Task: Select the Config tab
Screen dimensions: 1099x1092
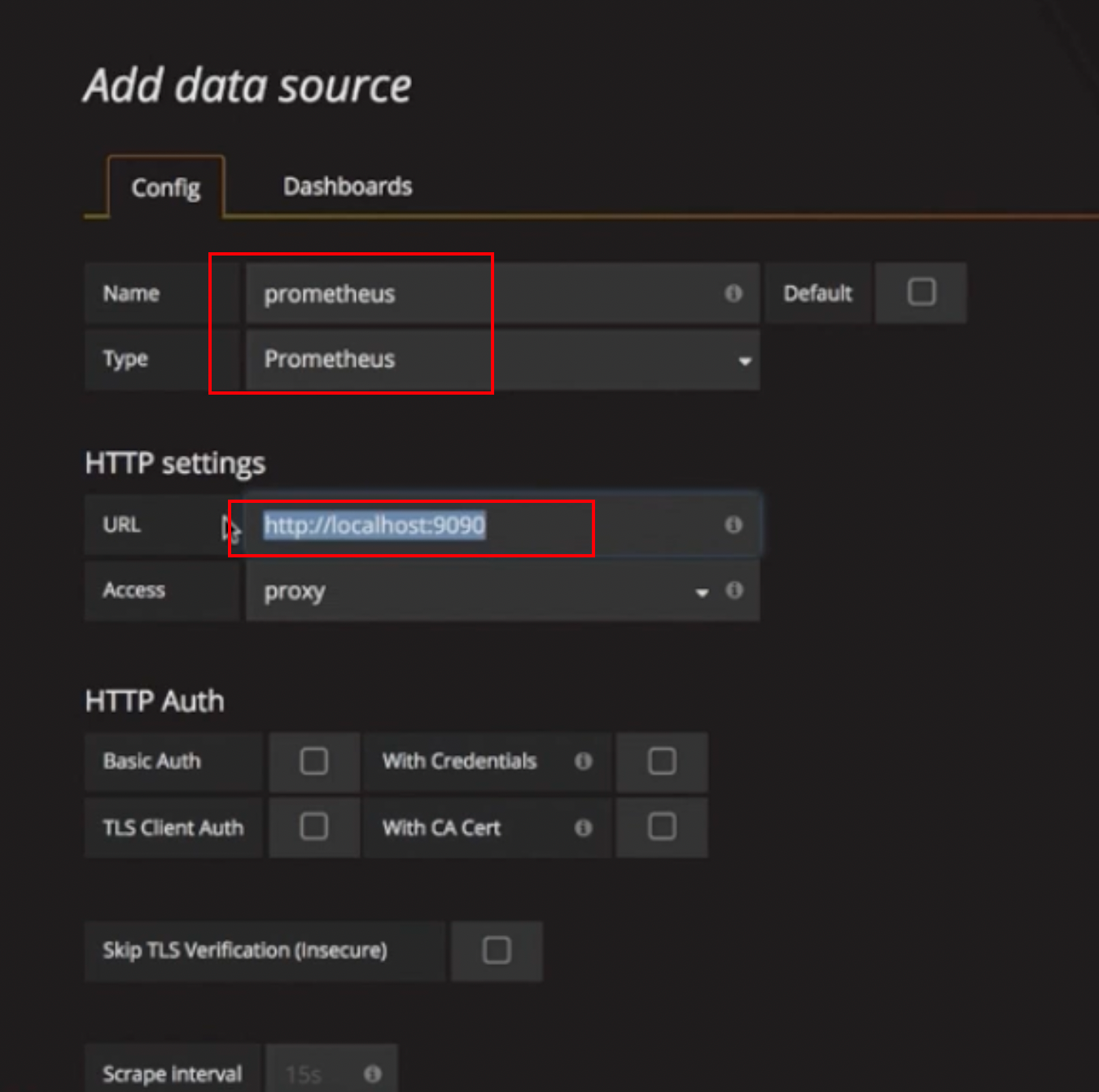Action: click(165, 187)
